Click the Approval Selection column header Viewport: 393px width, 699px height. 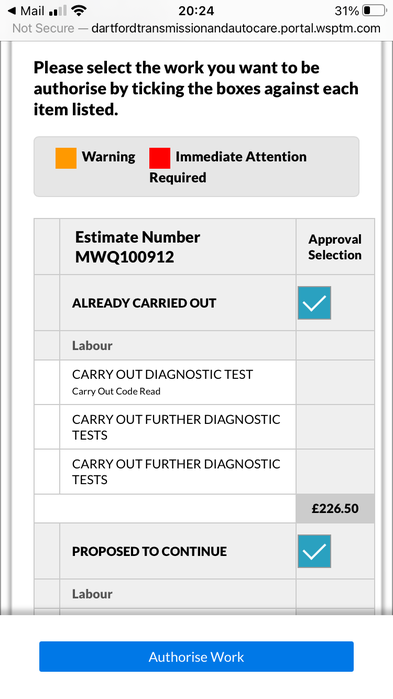tap(335, 247)
